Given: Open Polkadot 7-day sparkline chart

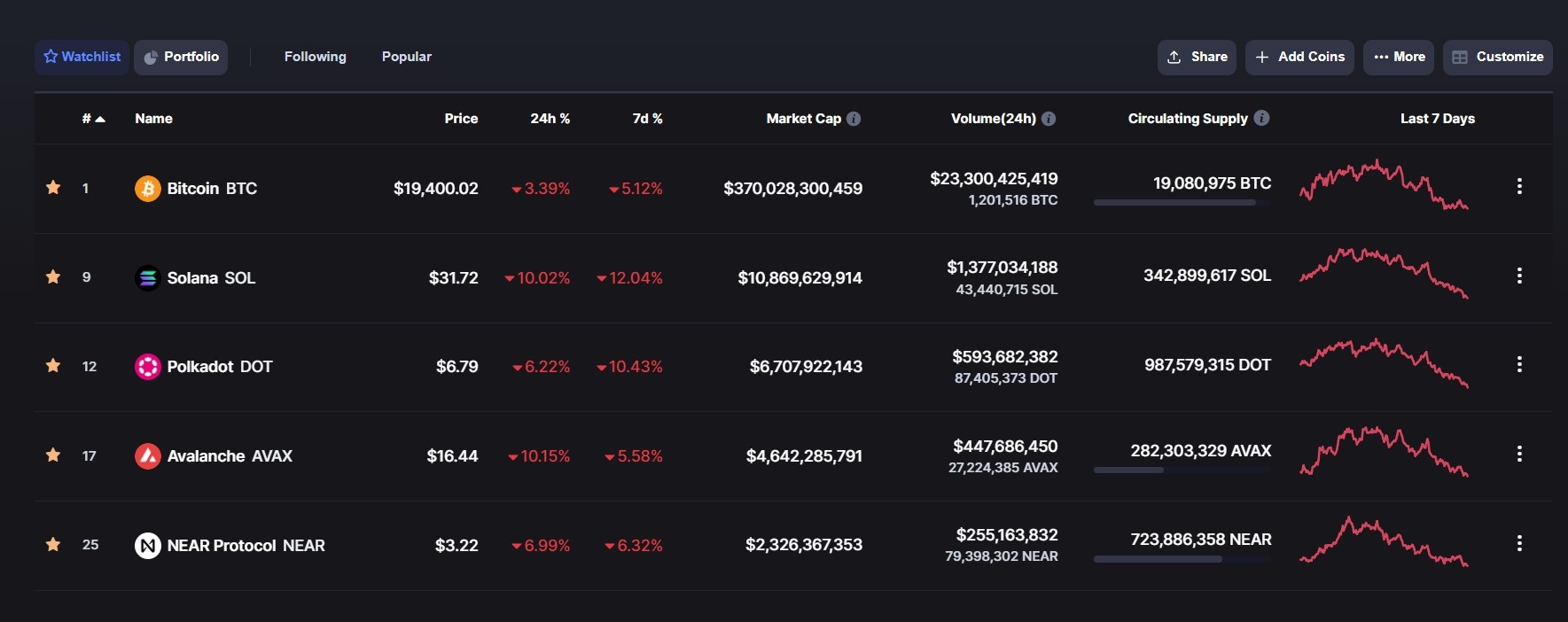Looking at the screenshot, I should (x=1384, y=363).
